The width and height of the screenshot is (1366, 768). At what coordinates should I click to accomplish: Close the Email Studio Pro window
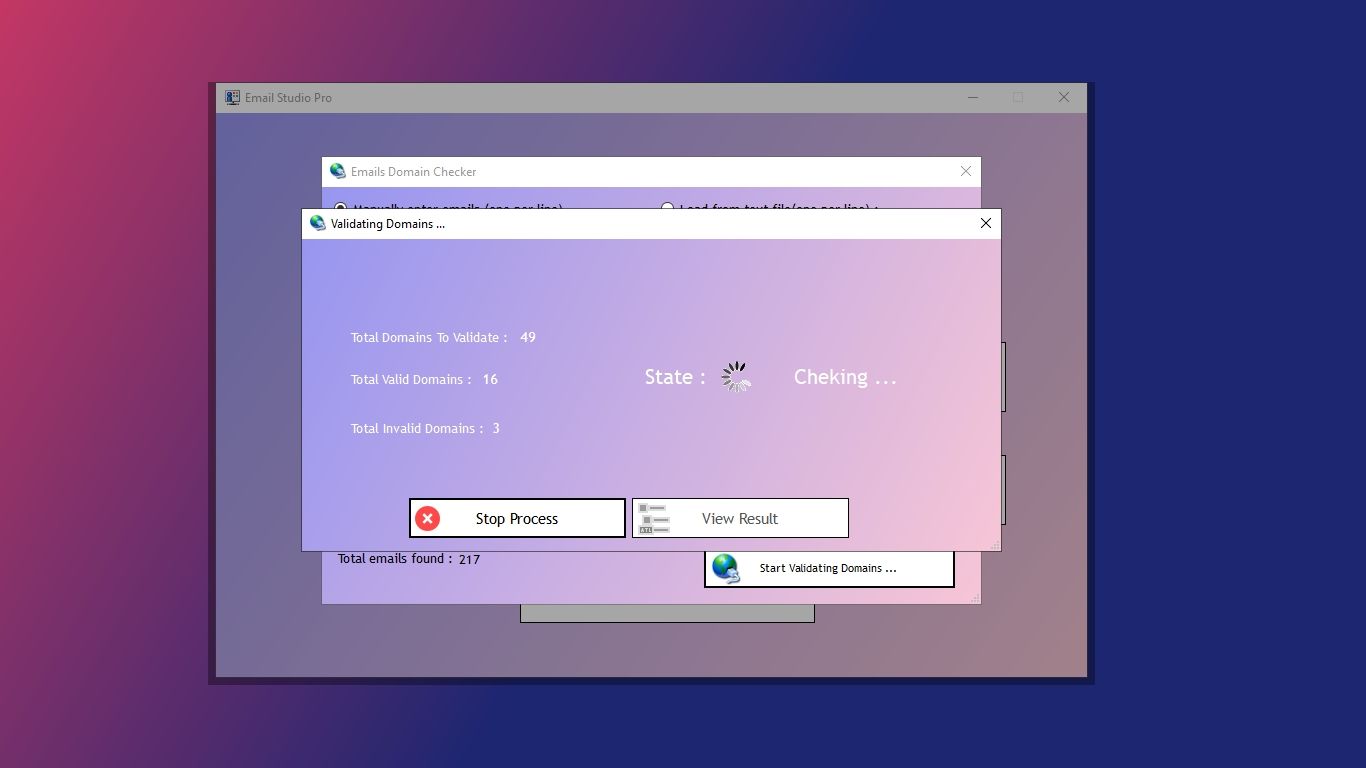click(1064, 97)
